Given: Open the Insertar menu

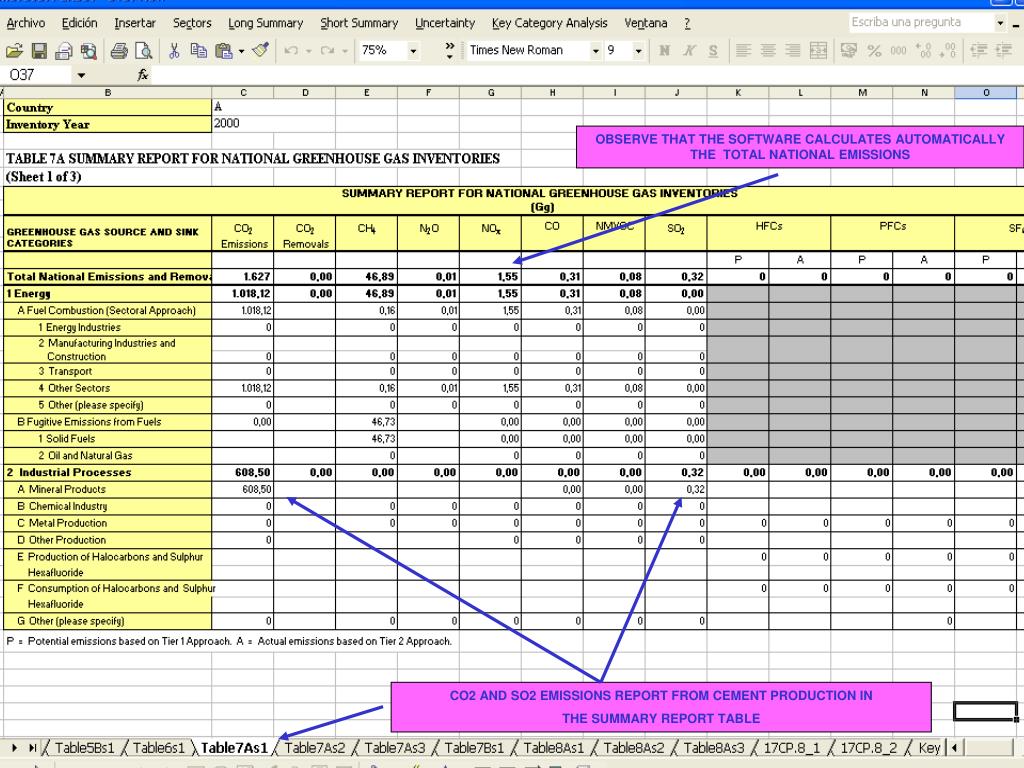Looking at the screenshot, I should [x=135, y=23].
